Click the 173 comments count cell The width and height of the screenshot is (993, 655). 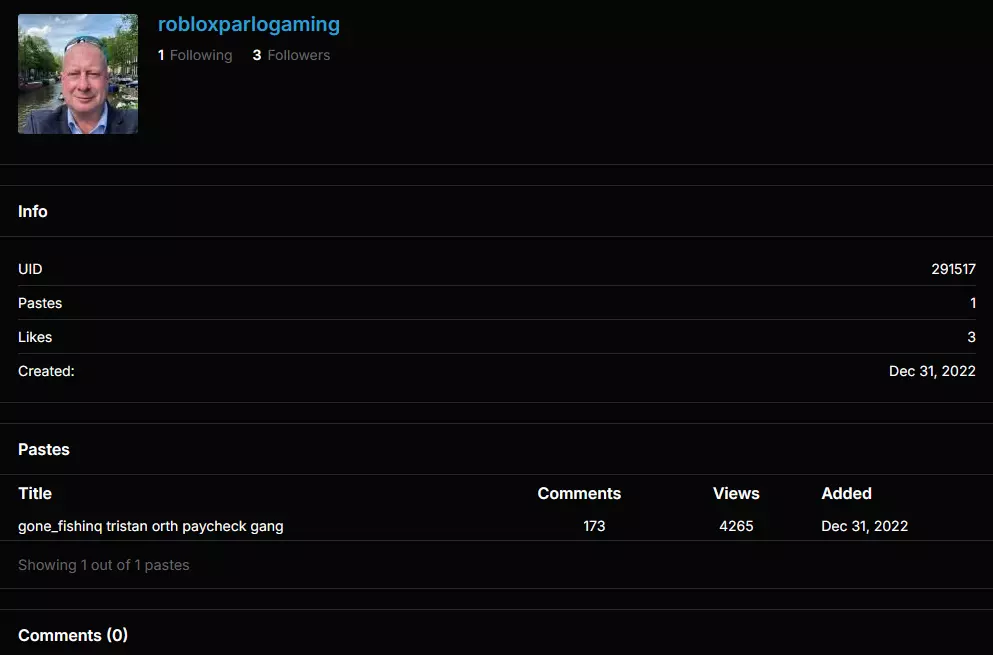(x=594, y=526)
